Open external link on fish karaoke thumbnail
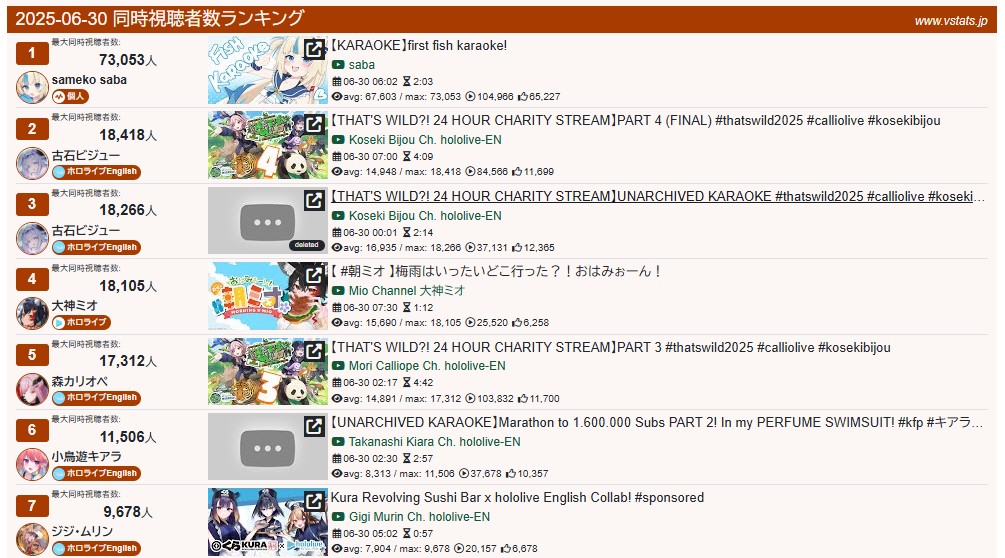This screenshot has height=558, width=1005. click(x=314, y=49)
